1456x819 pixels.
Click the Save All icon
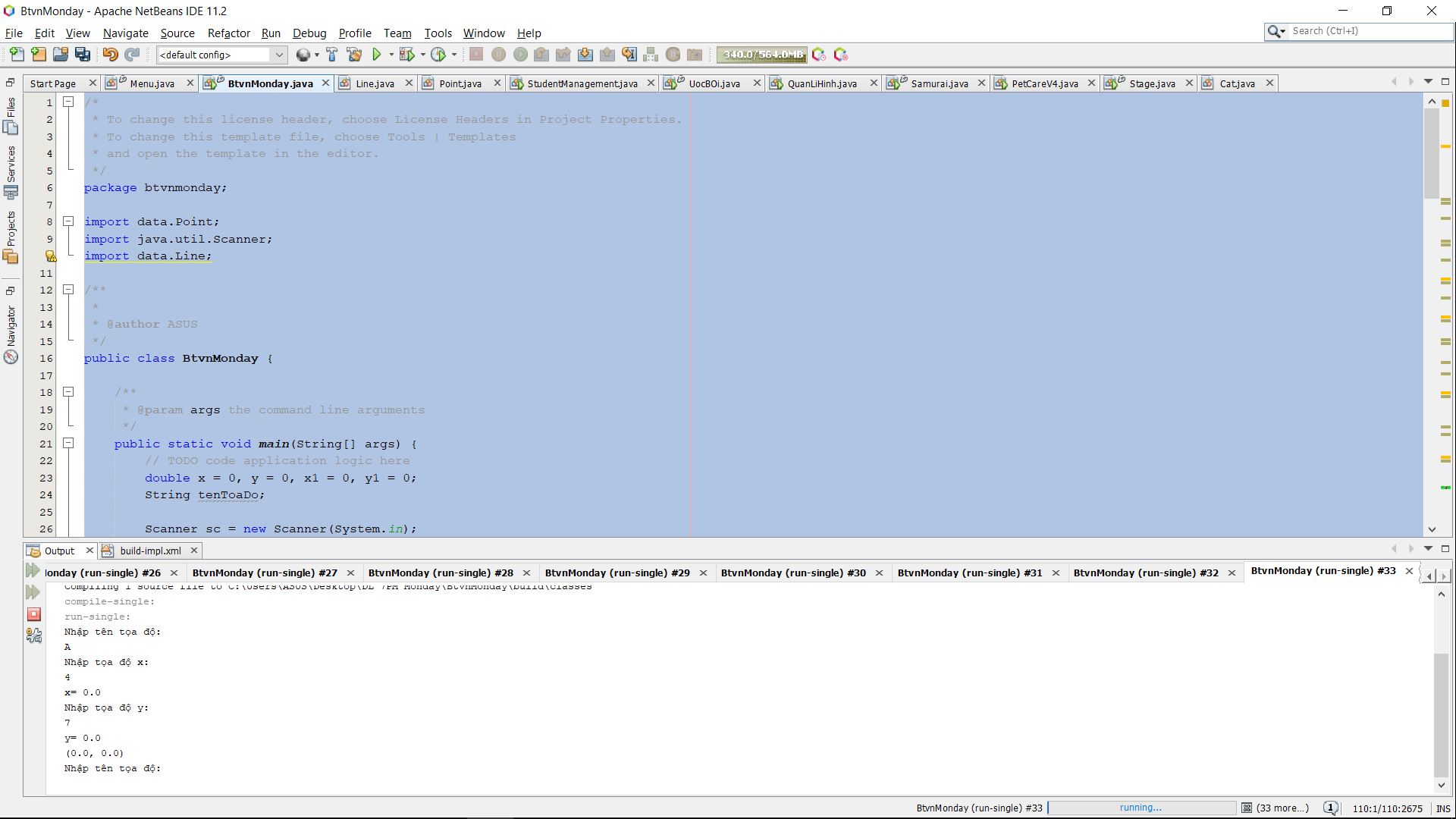(83, 55)
